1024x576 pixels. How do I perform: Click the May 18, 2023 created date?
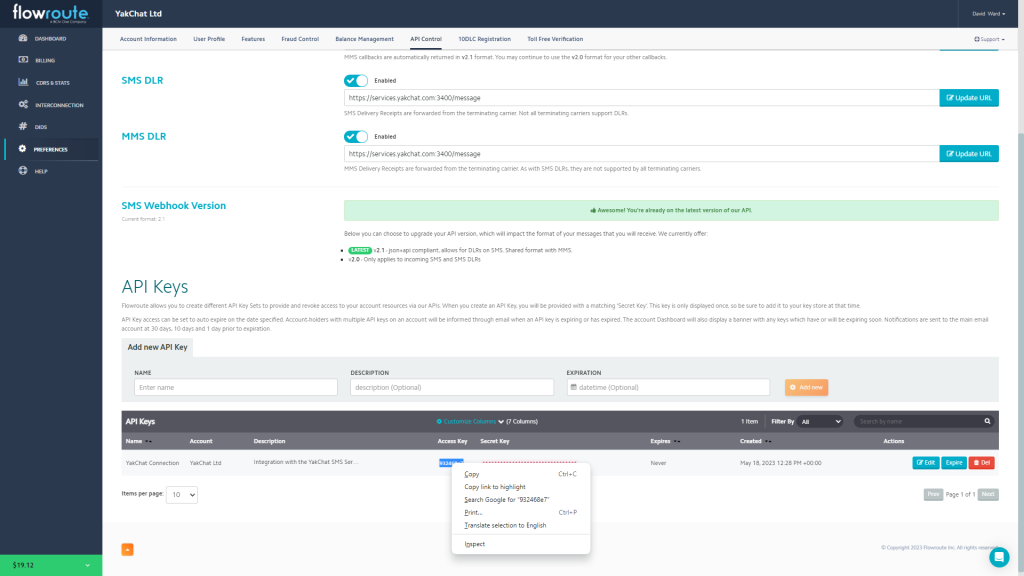click(780, 463)
